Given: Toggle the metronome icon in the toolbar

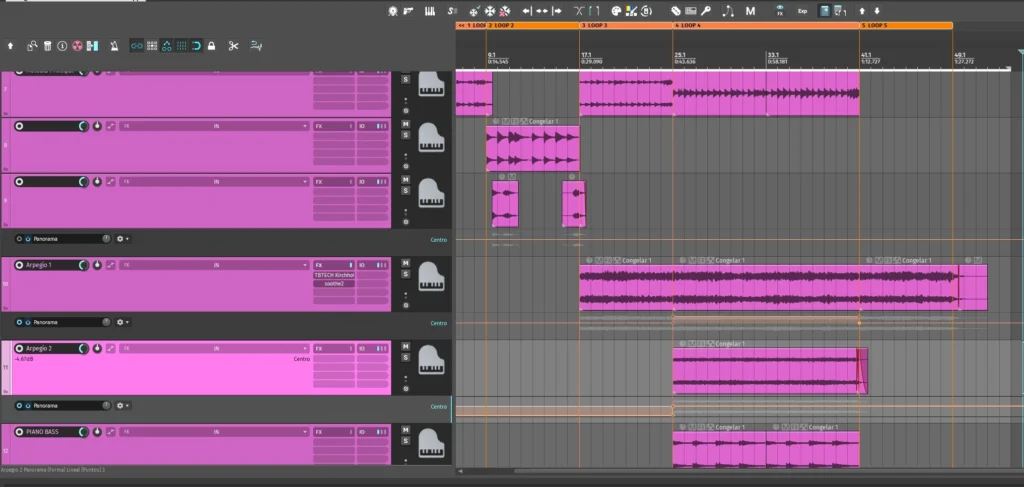Looking at the screenshot, I should coord(113,46).
